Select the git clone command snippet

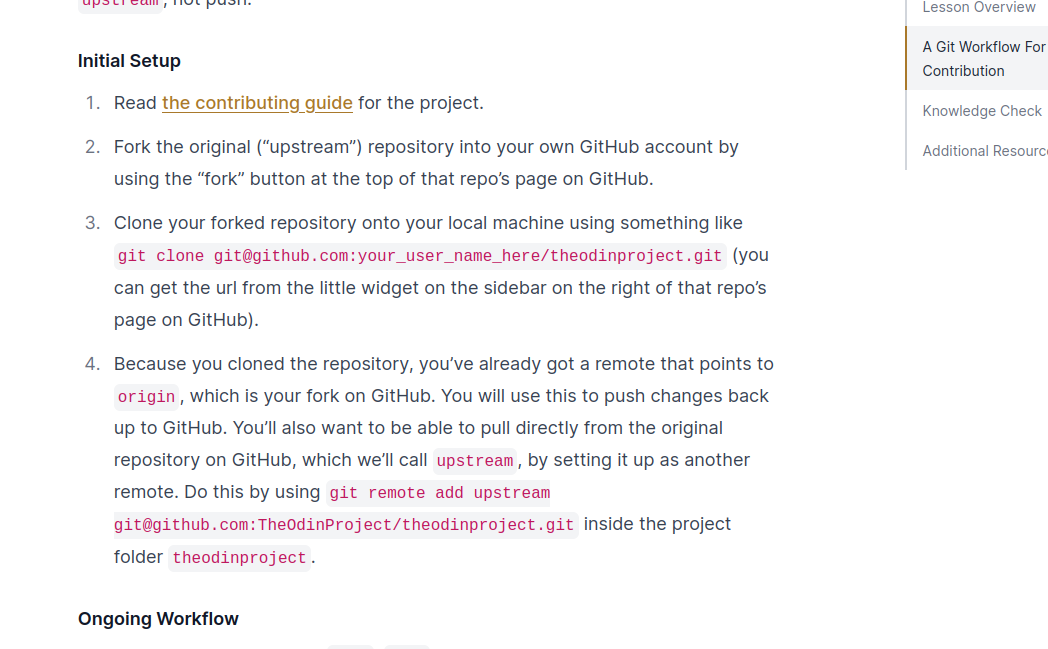coord(420,256)
